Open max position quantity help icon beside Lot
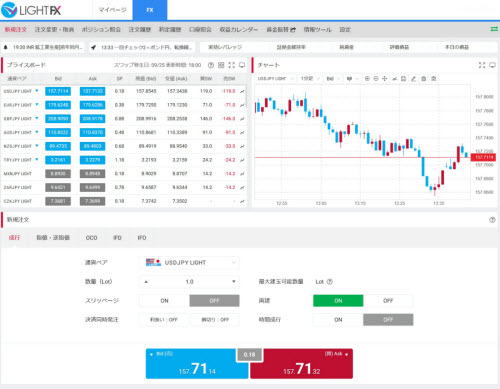Image resolution: width=500 pixels, height=389 pixels. pos(329,282)
